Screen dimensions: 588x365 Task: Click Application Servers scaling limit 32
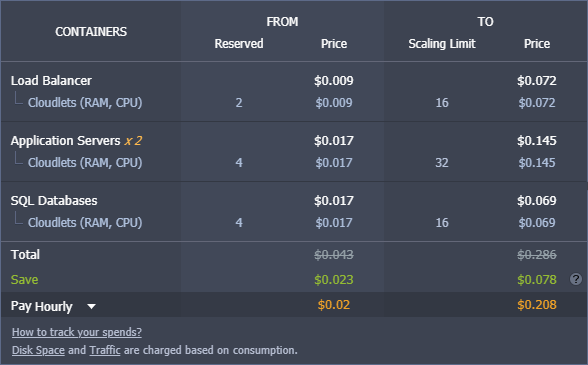[442, 163]
